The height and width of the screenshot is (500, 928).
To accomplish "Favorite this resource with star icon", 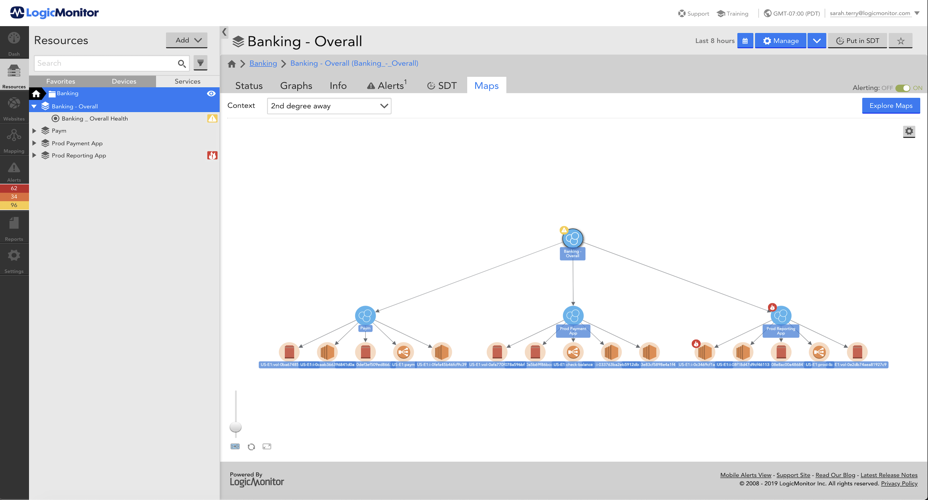I will pyautogui.click(x=900, y=41).
